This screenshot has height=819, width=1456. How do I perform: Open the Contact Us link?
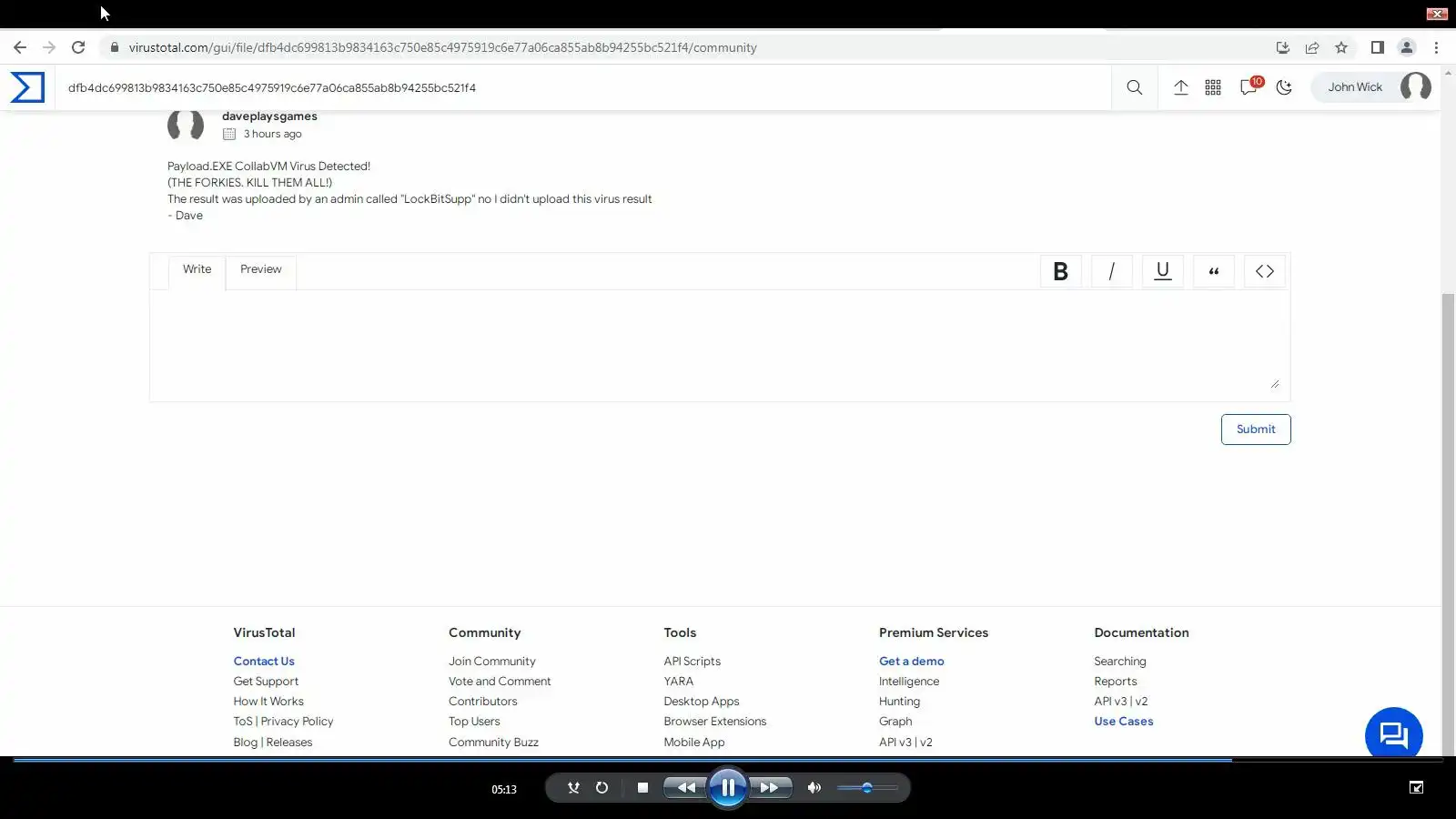coord(264,662)
